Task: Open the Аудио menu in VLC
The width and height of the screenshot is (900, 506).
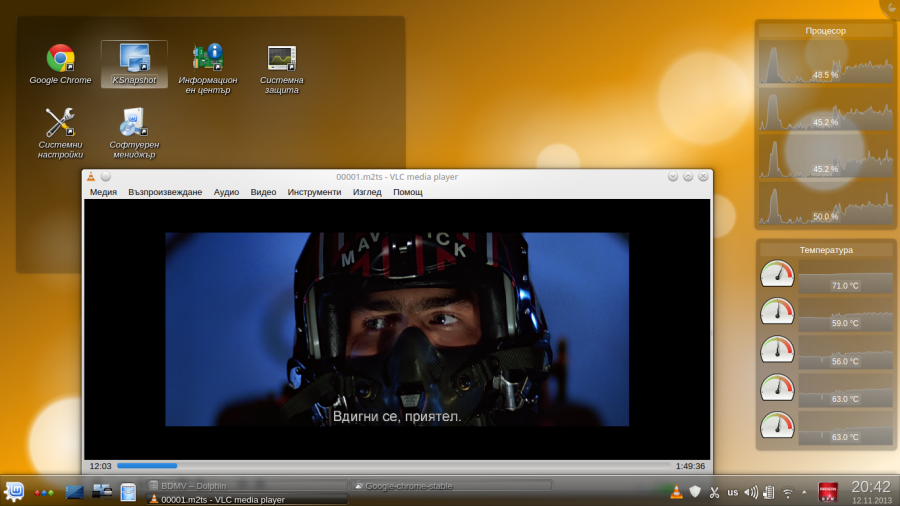Action: tap(226, 192)
